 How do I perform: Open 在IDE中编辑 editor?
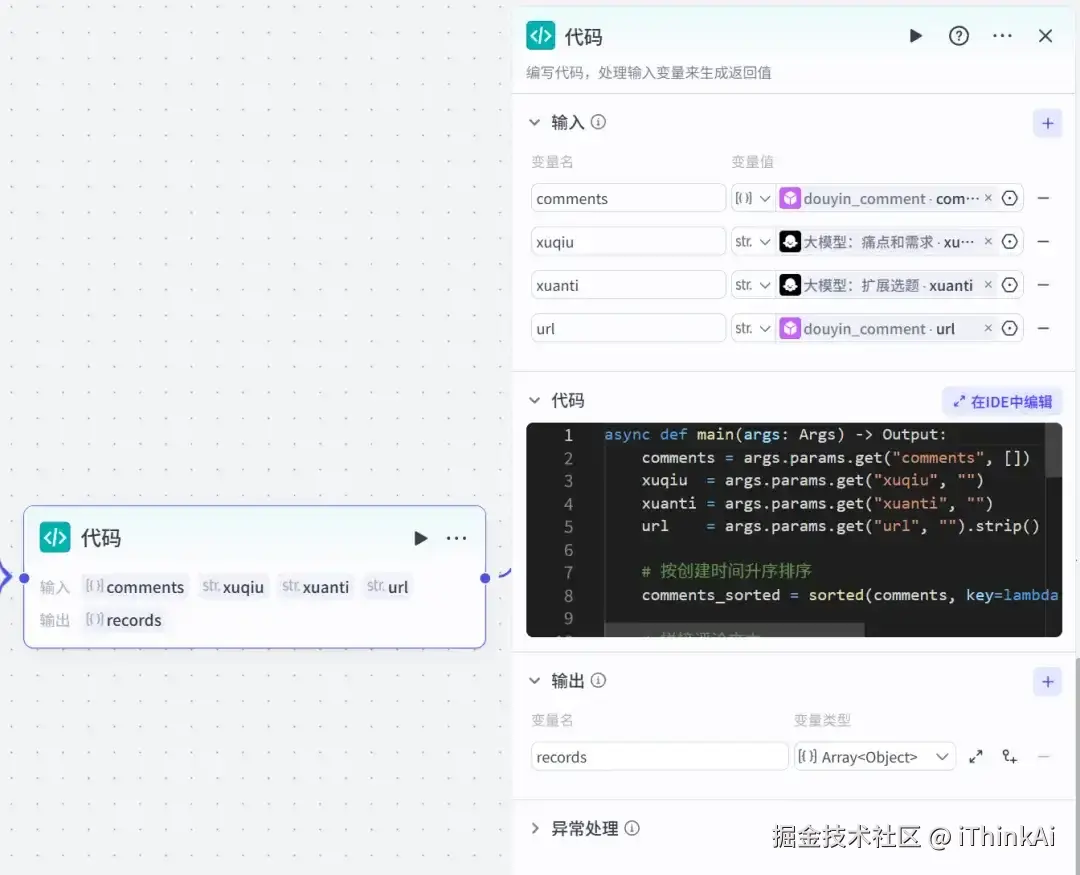click(x=1002, y=402)
